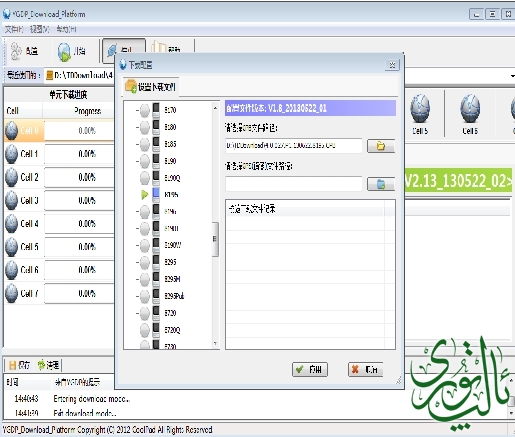The image size is (515, 437).
Task: Browse for CPB file with yellow folder button
Action: (381, 146)
